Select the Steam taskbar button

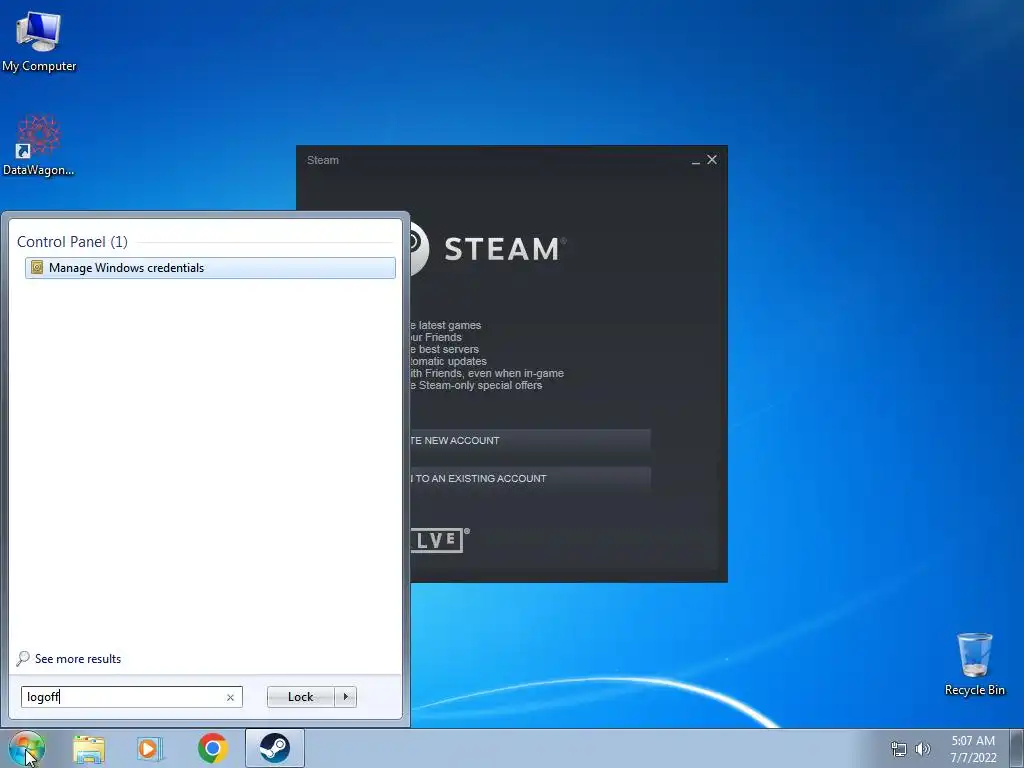coord(274,748)
